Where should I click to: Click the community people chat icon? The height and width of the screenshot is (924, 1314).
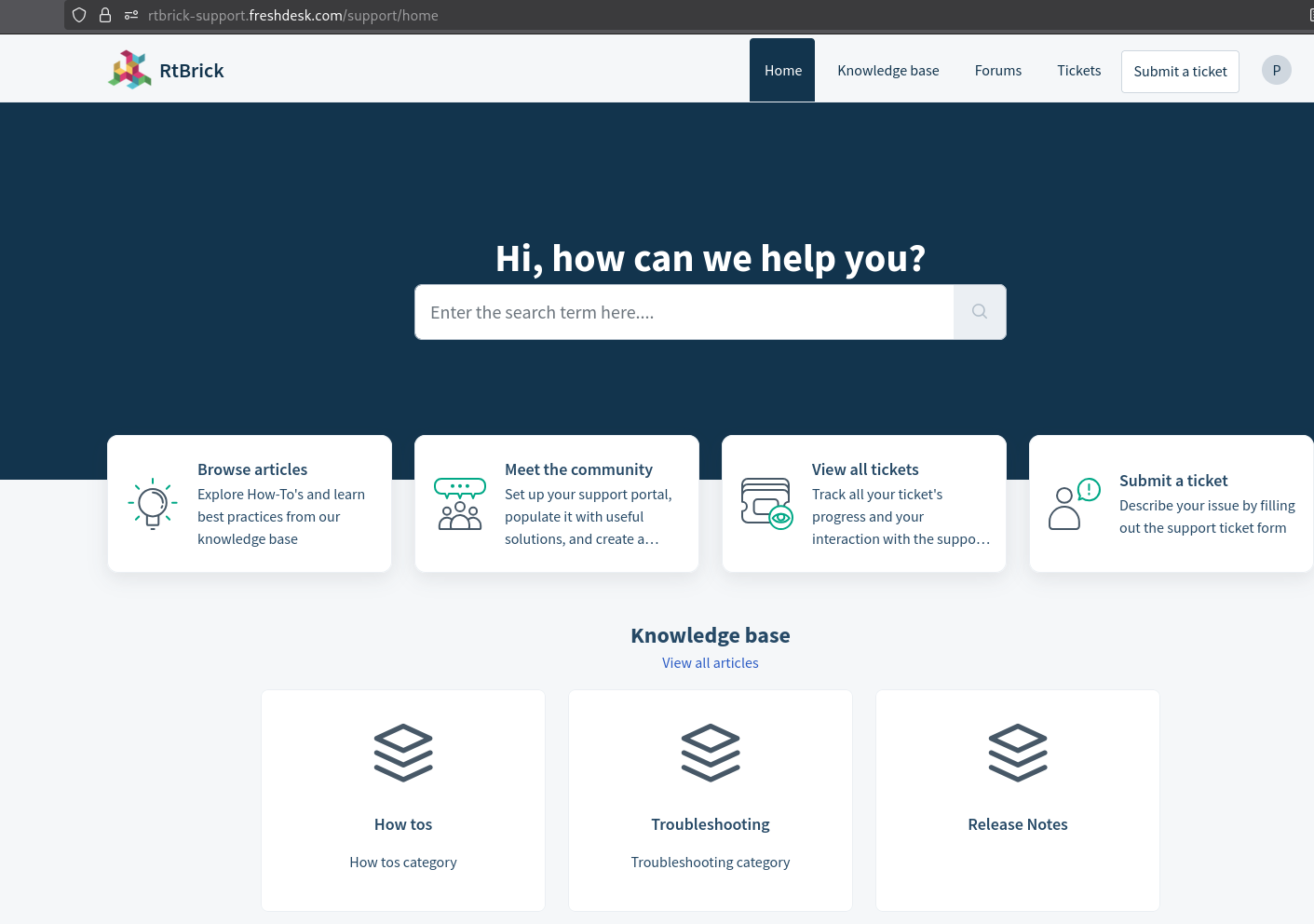(460, 504)
